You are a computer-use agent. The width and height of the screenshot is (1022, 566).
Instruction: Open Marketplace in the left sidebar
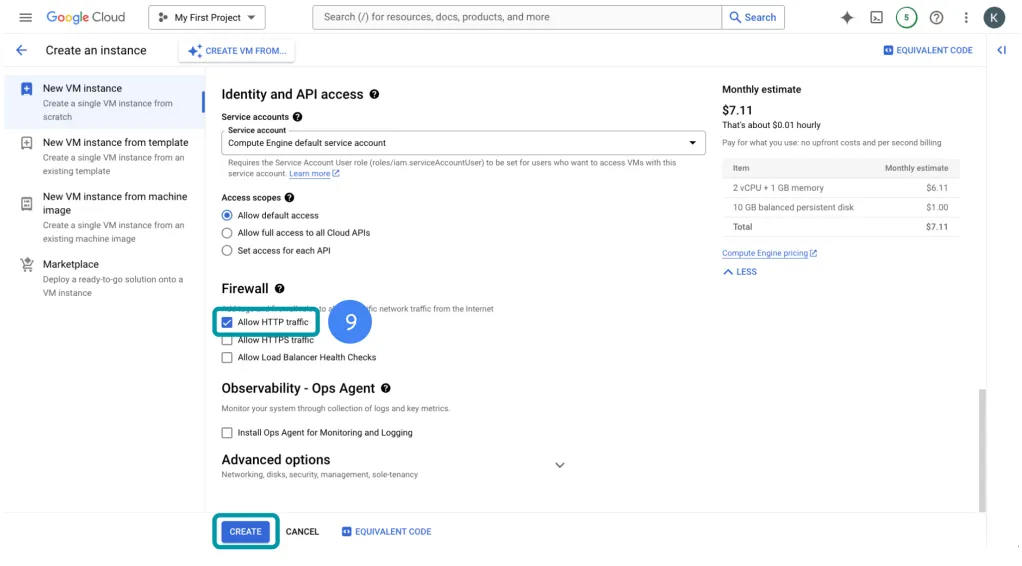coord(70,265)
